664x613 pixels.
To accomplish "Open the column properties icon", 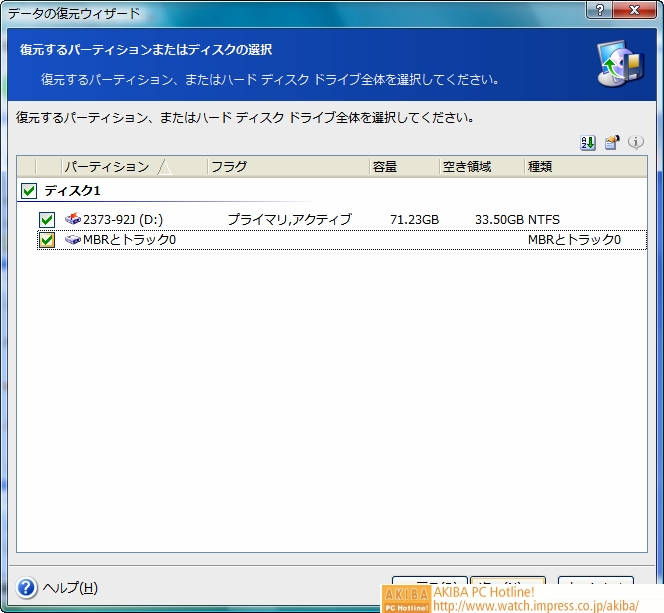I will point(612,143).
